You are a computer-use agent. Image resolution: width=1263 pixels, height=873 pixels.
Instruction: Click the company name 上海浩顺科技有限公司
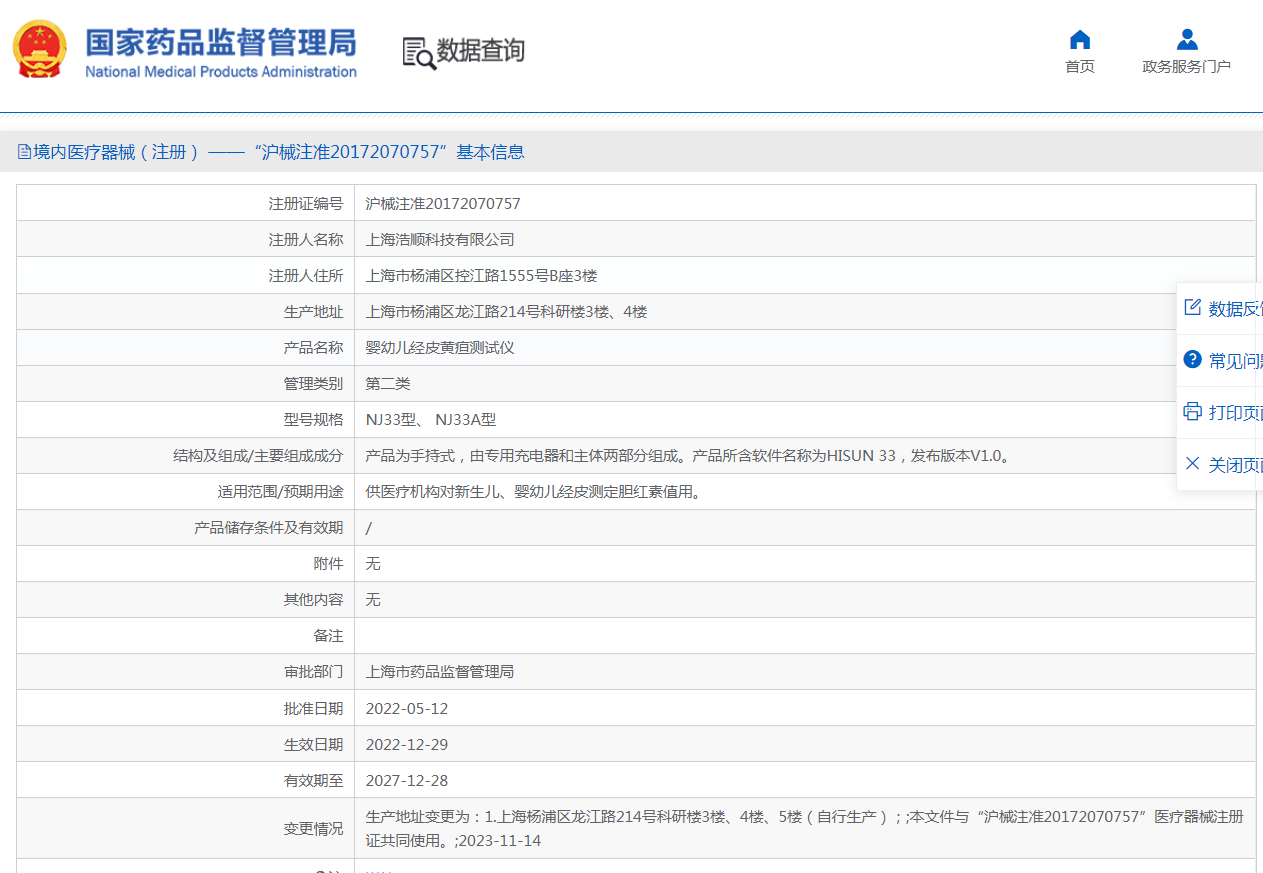click(440, 239)
